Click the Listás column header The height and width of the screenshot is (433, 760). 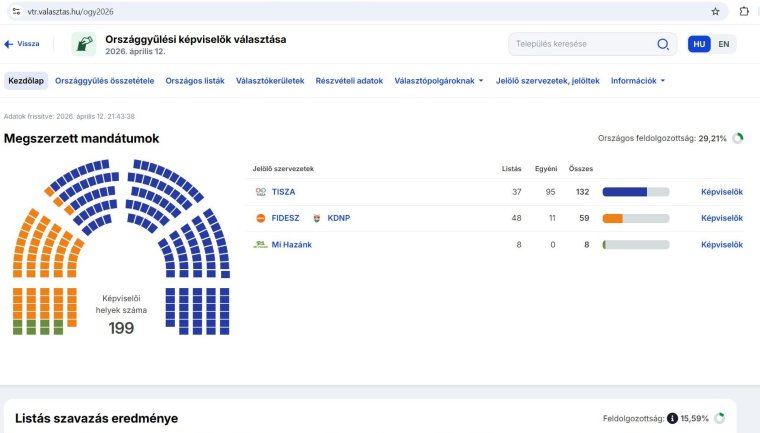tap(511, 169)
